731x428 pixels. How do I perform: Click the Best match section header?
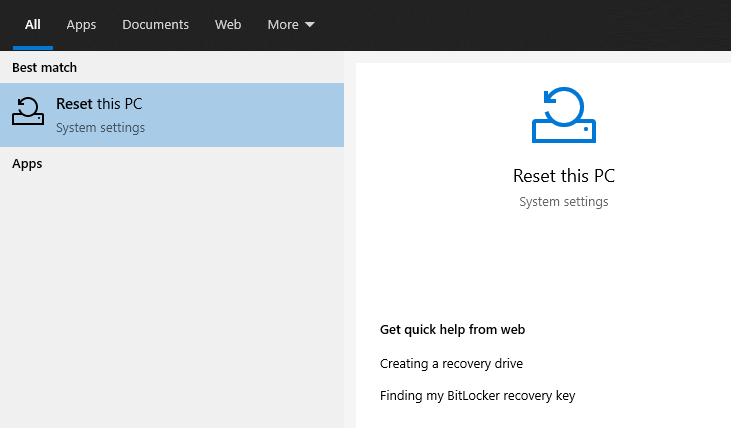click(x=44, y=68)
